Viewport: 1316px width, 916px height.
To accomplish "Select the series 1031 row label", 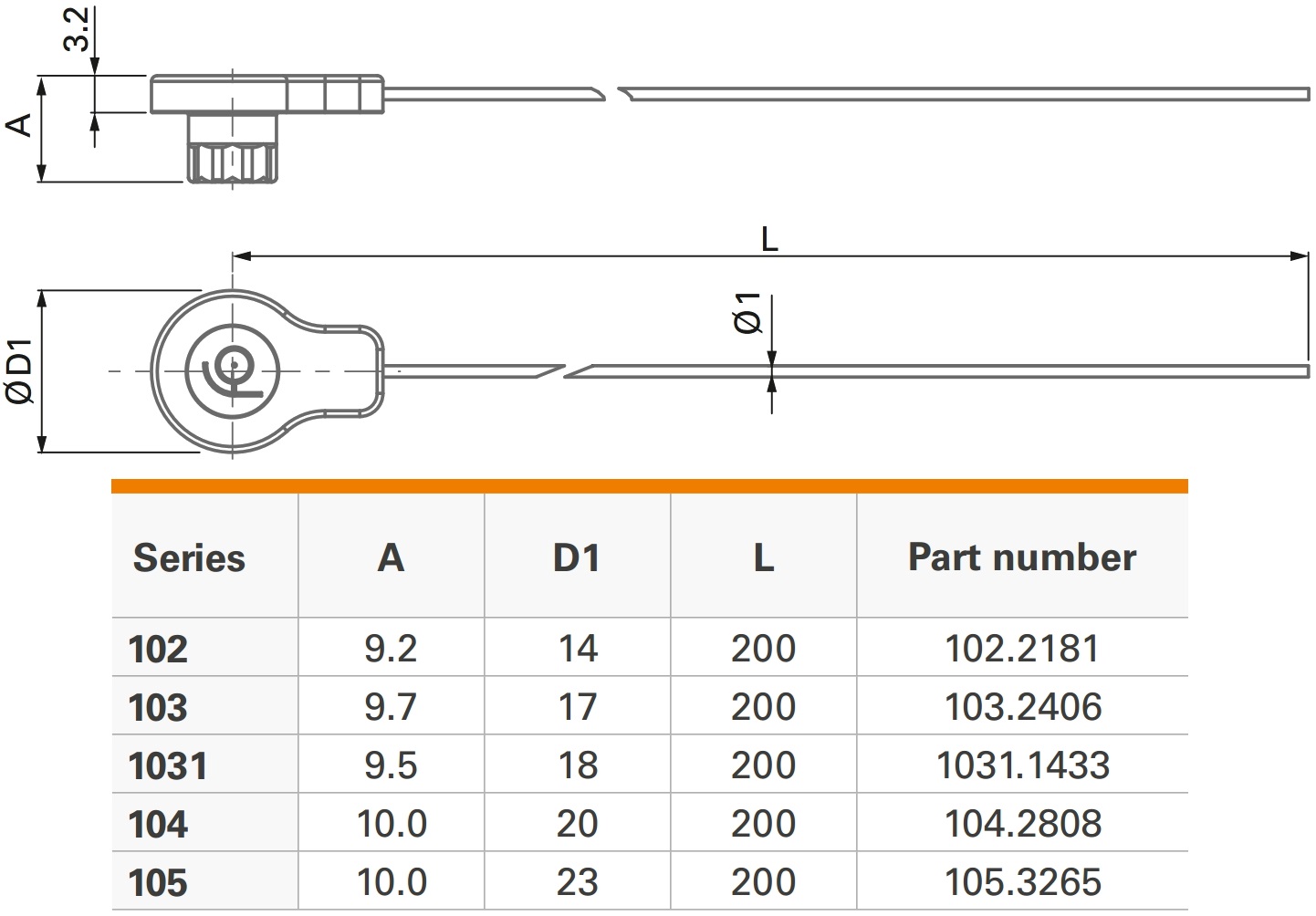I will (168, 766).
